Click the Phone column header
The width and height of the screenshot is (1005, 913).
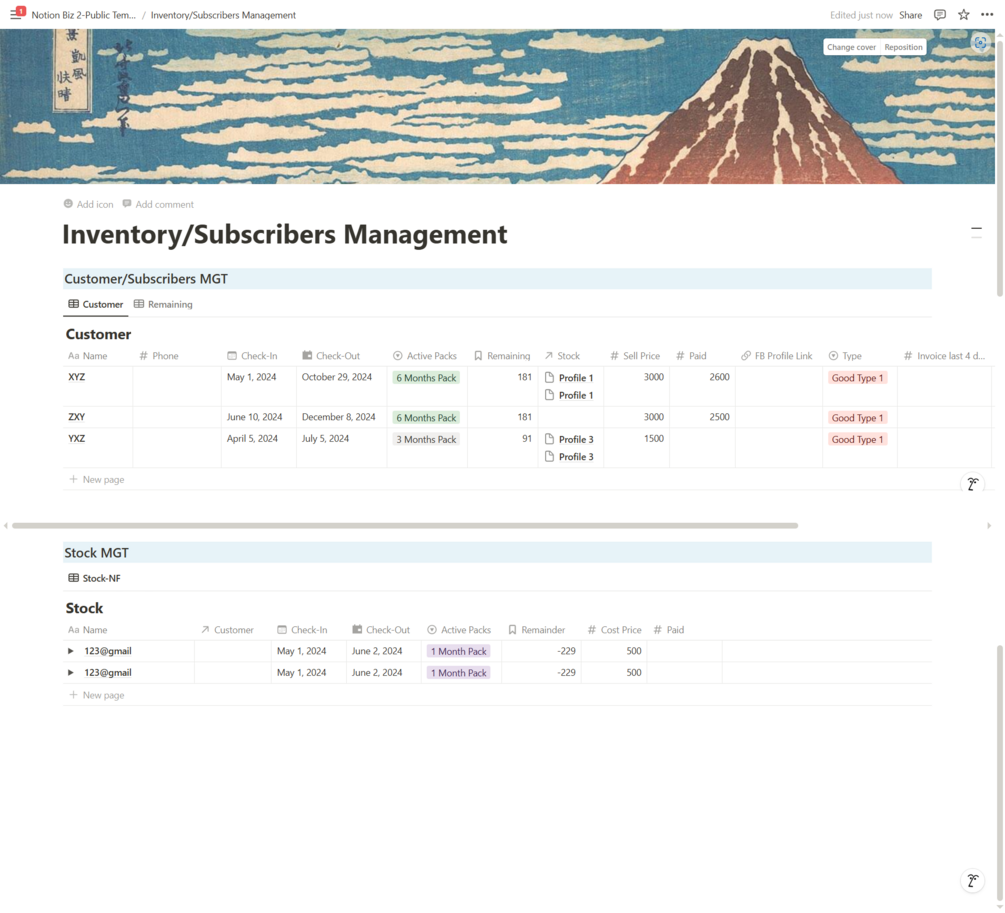[x=159, y=356]
